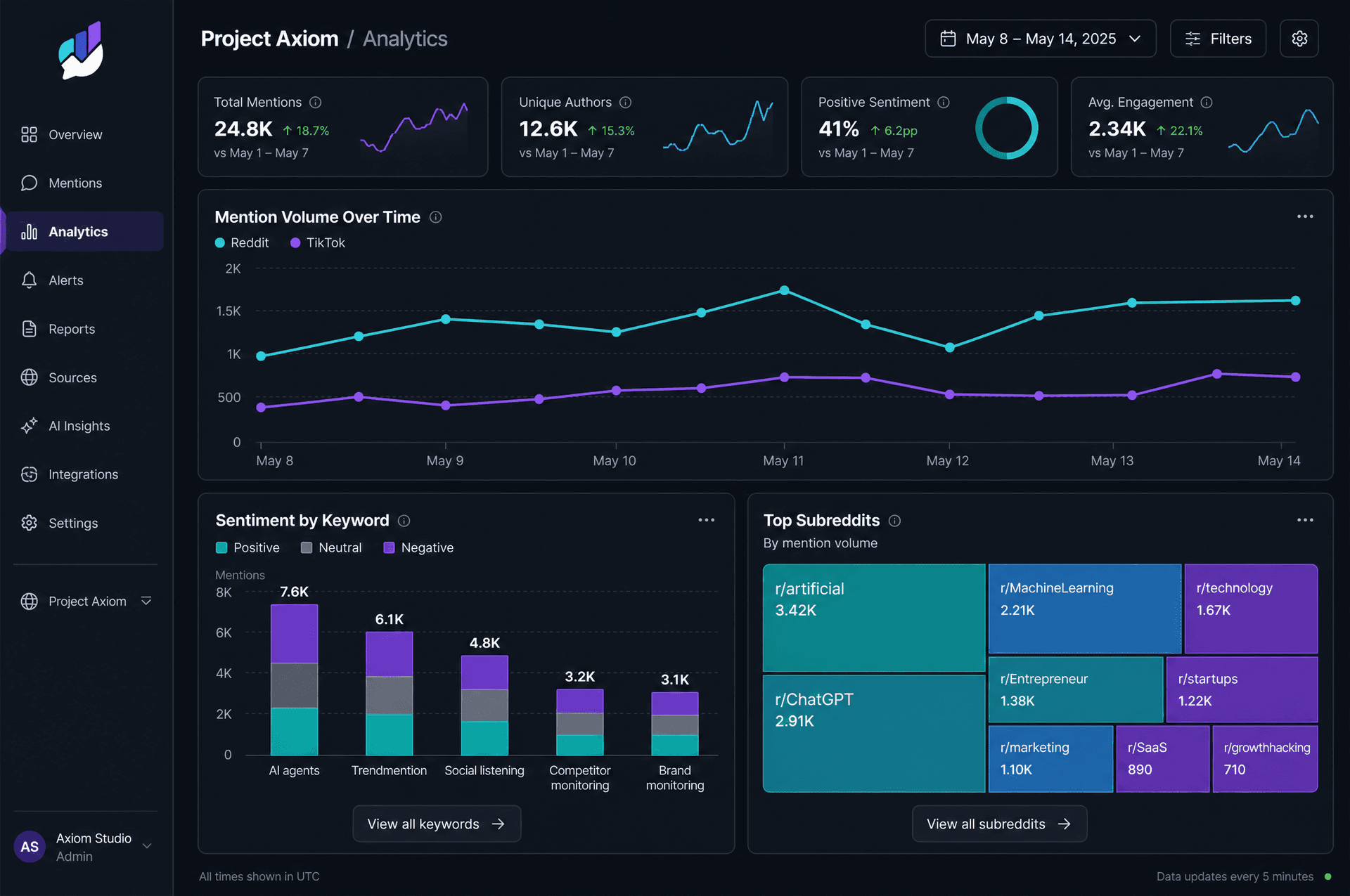Image resolution: width=1350 pixels, height=896 pixels.
Task: Click the Trendmention logo icon
Action: pyautogui.click(x=81, y=51)
